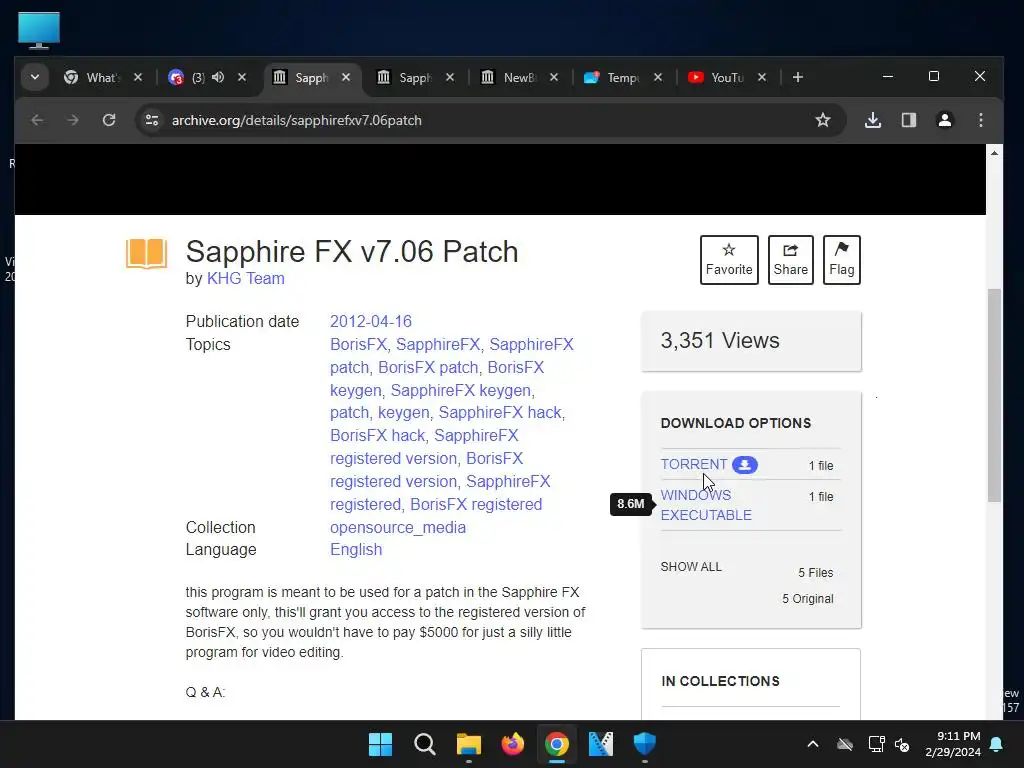Open the Windows Start menu
The image size is (1024, 768).
point(380,744)
